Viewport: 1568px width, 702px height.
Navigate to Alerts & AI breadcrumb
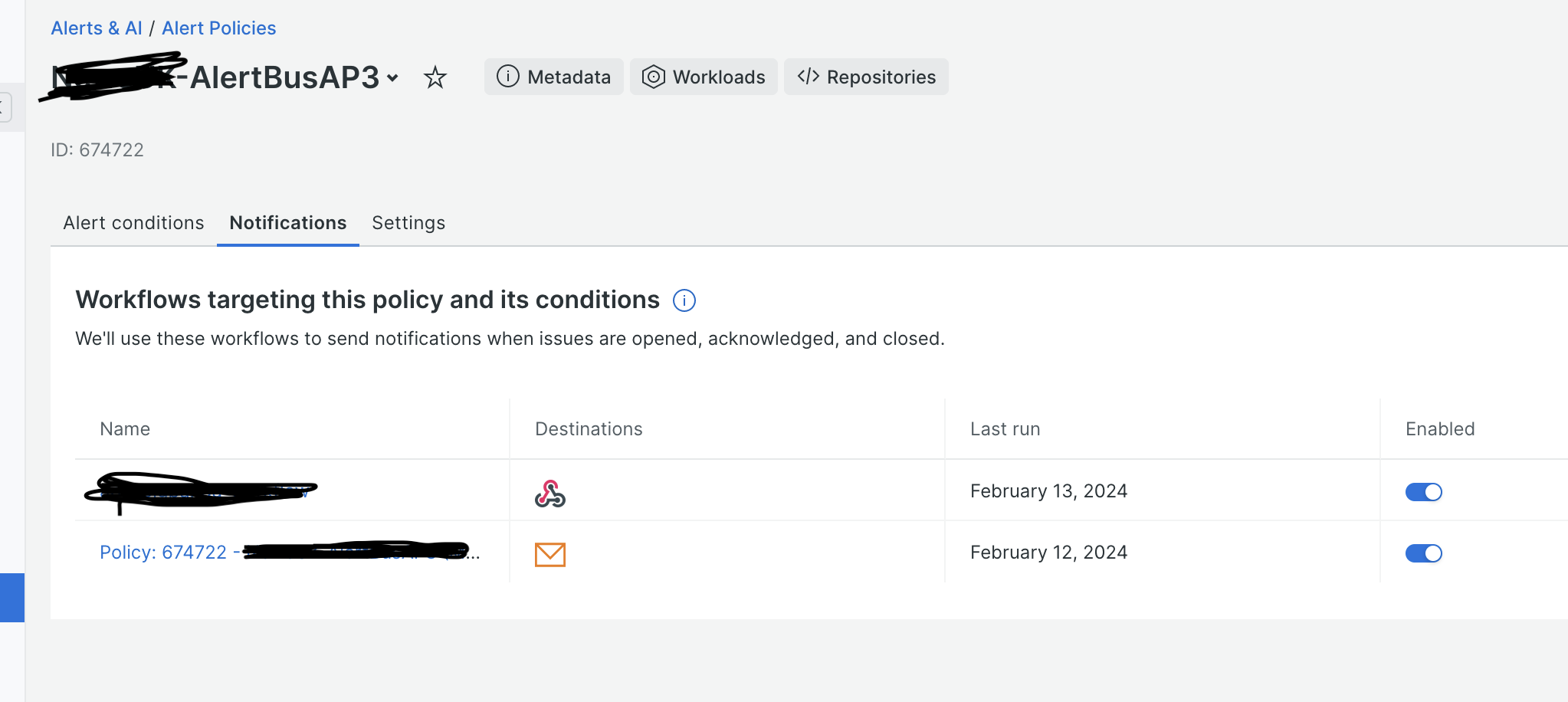click(97, 28)
